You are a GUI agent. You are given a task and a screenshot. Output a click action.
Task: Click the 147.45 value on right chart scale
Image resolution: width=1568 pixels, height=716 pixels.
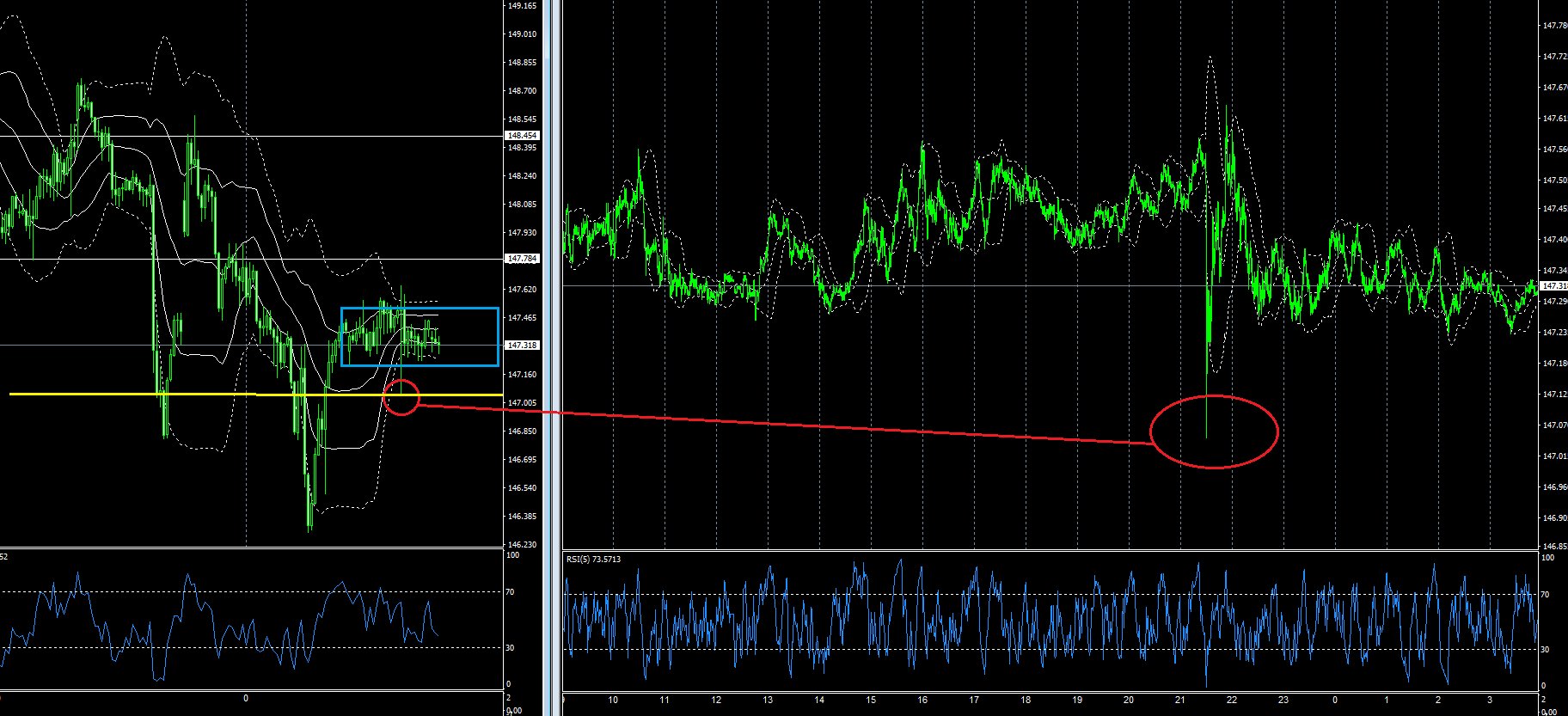pos(1555,209)
